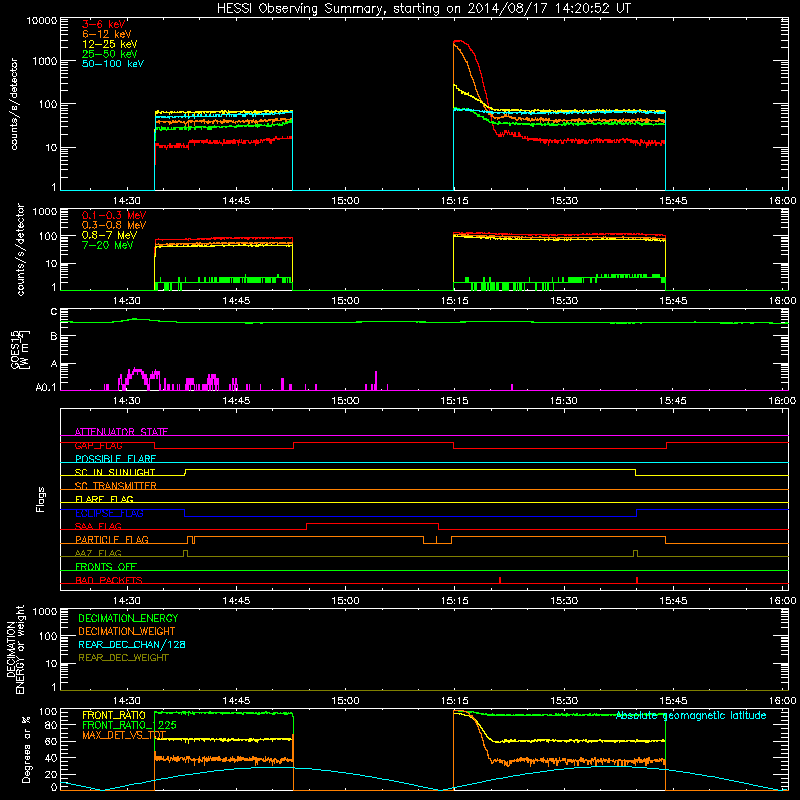800x800 pixels.
Task: Pick the FLARE_FLAG label
Action: point(104,499)
